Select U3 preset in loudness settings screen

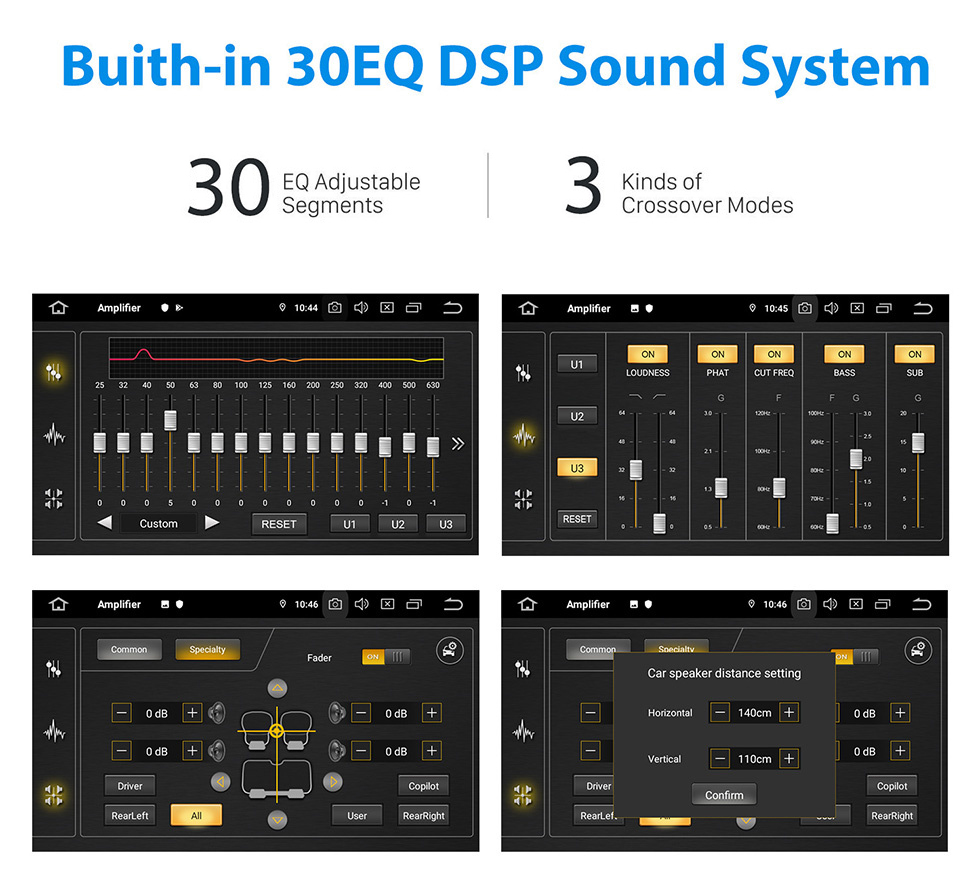577,468
